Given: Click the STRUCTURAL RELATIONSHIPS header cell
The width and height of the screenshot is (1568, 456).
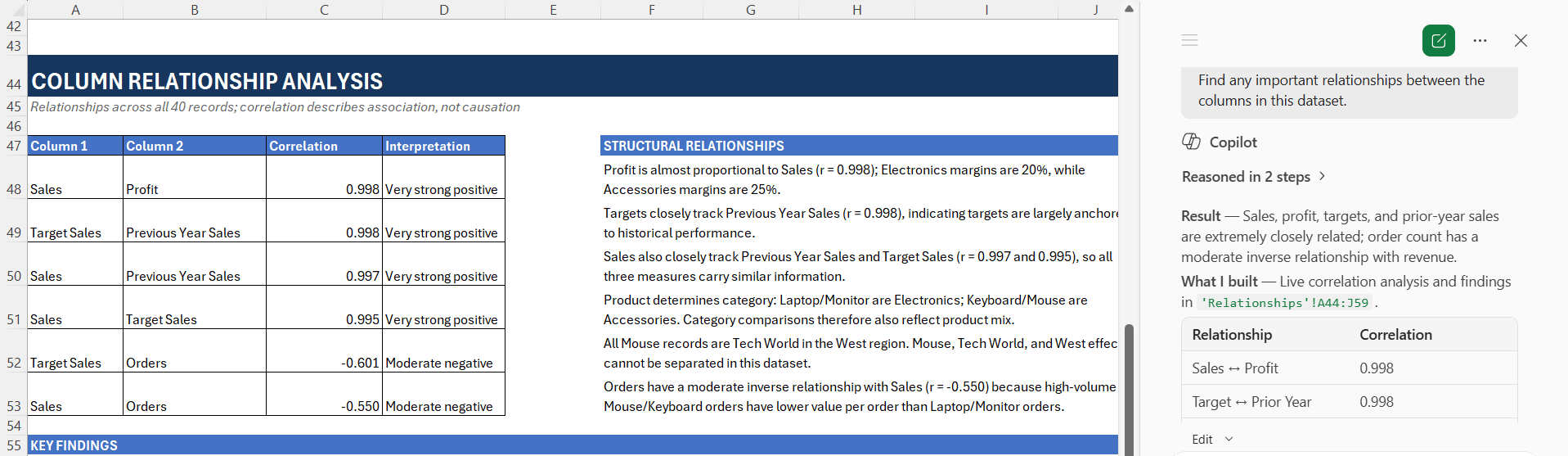Looking at the screenshot, I should pos(859,146).
